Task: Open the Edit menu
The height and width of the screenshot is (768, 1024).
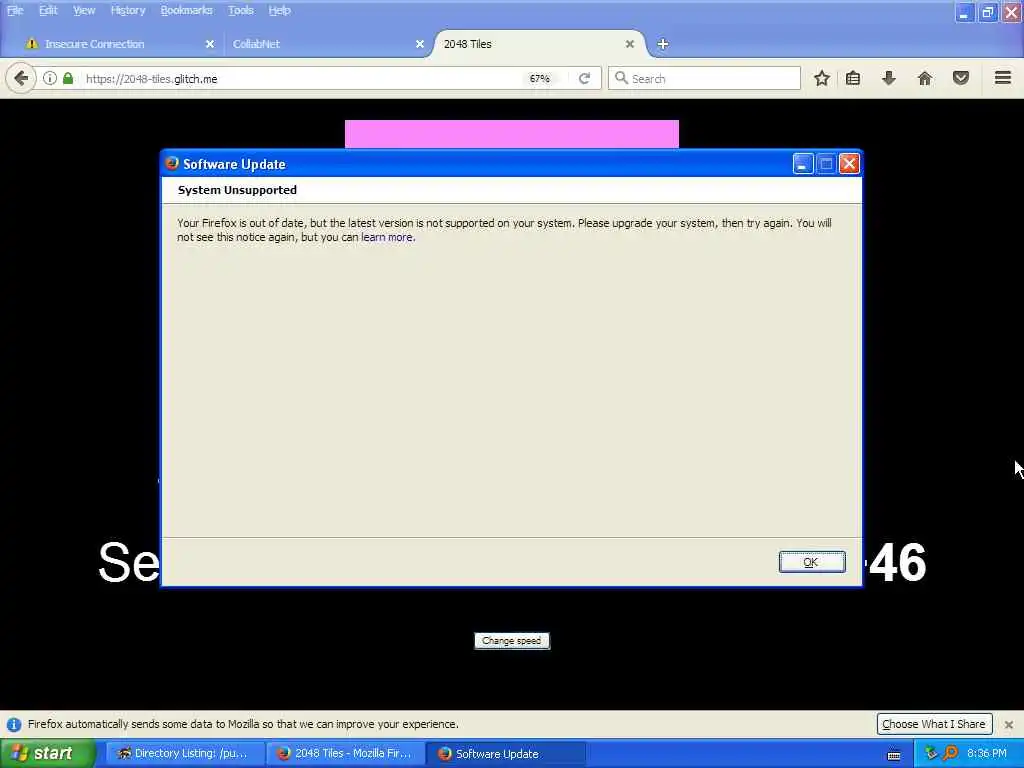Action: [48, 10]
